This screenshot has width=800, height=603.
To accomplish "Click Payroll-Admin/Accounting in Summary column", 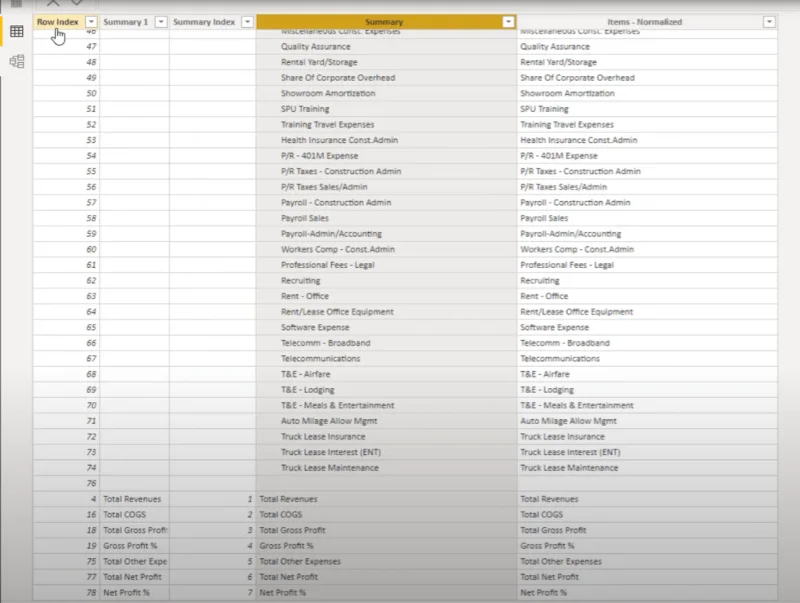I will click(331, 234).
